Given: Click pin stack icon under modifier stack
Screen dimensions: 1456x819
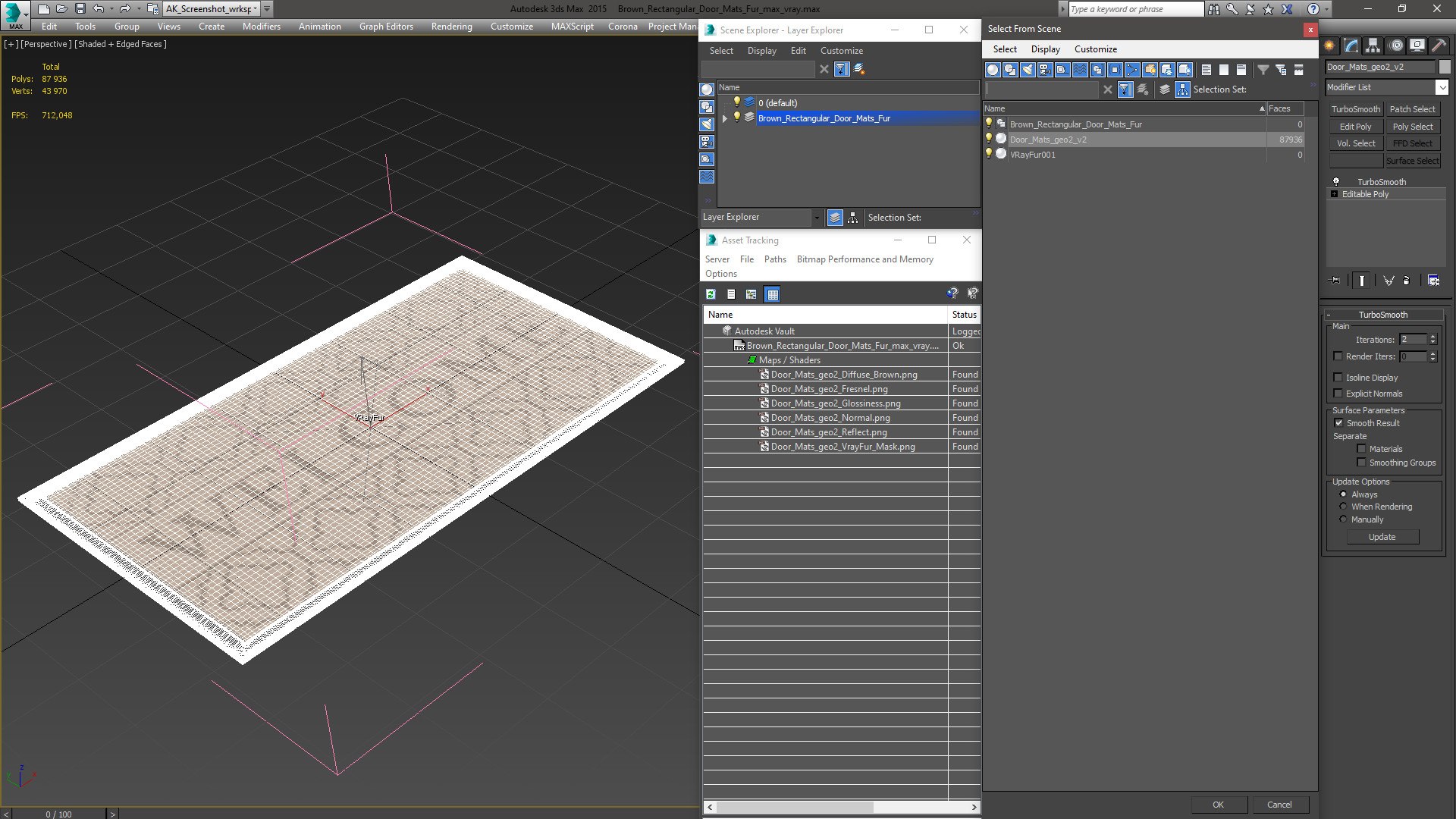Looking at the screenshot, I should (1335, 281).
